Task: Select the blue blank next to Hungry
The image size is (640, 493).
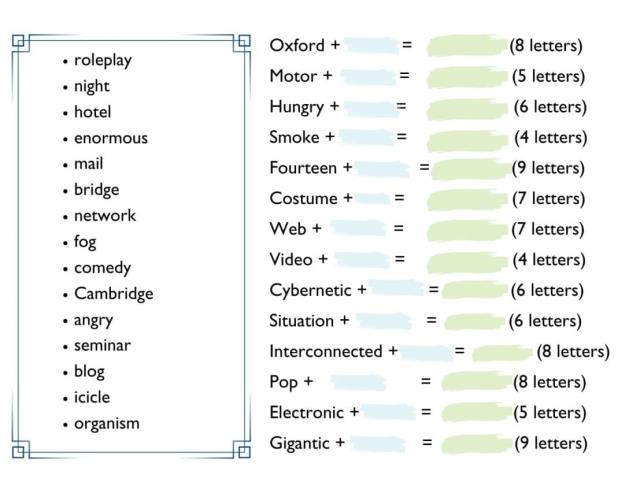Action: [370, 107]
